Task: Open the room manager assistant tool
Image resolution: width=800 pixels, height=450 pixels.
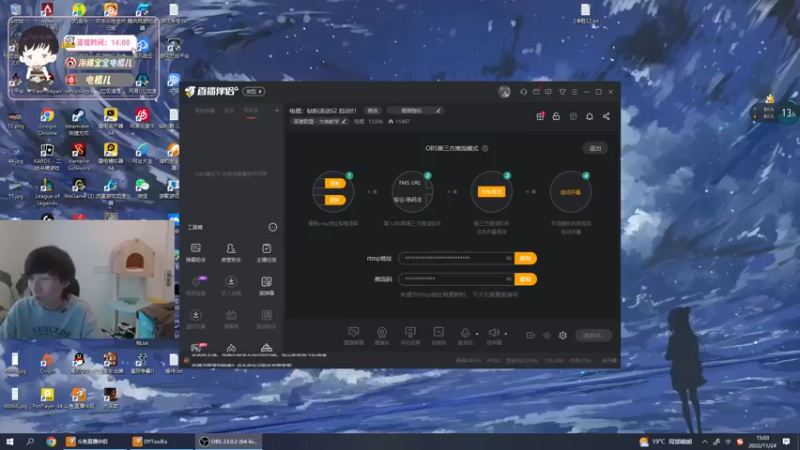Action: [x=231, y=252]
